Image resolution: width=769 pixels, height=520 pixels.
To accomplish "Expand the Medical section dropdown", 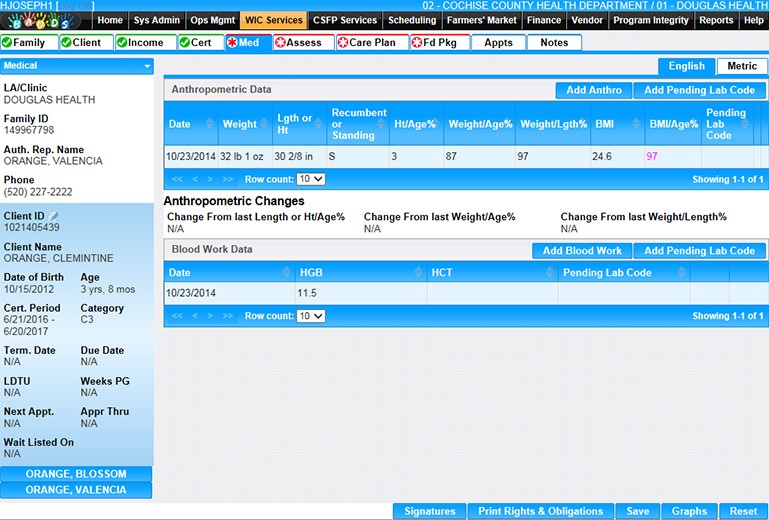I will pos(148,67).
